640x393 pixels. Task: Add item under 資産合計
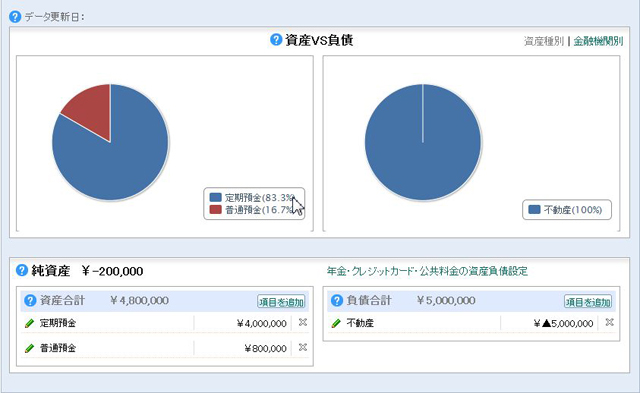coord(282,302)
